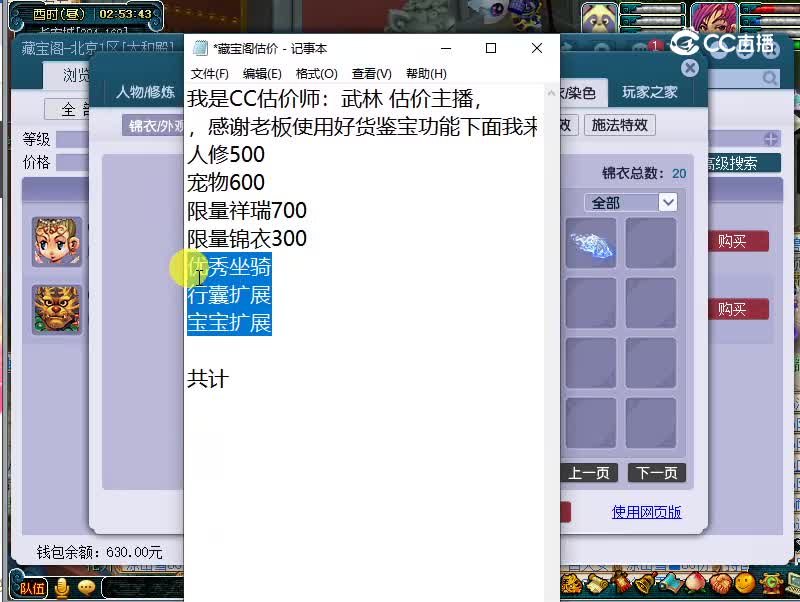The height and width of the screenshot is (602, 800).
Task: Select the pink-haired character portrait at top
Action: coord(714,17)
